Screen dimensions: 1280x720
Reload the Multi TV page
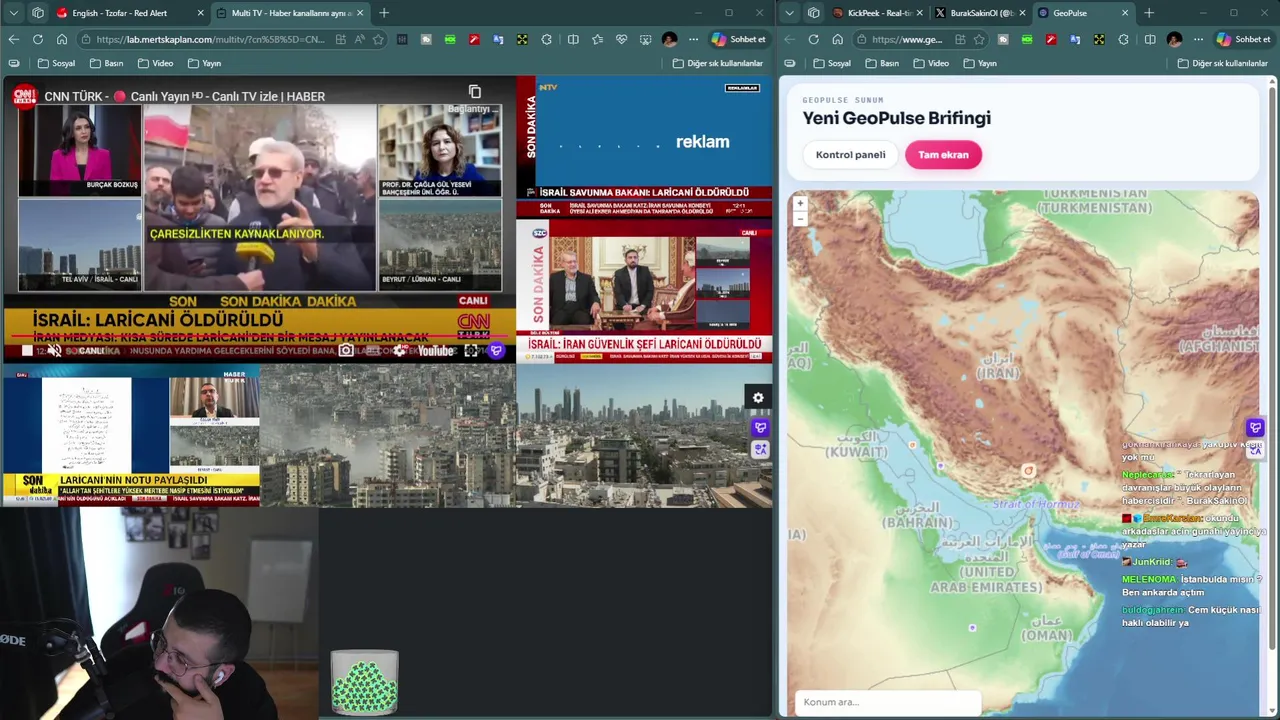37,39
